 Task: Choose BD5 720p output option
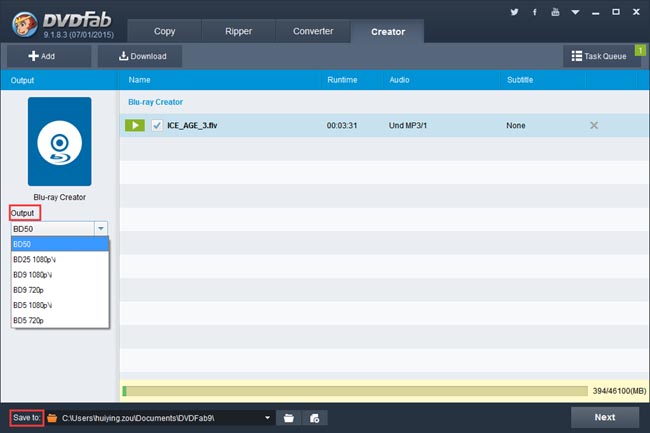coord(60,320)
